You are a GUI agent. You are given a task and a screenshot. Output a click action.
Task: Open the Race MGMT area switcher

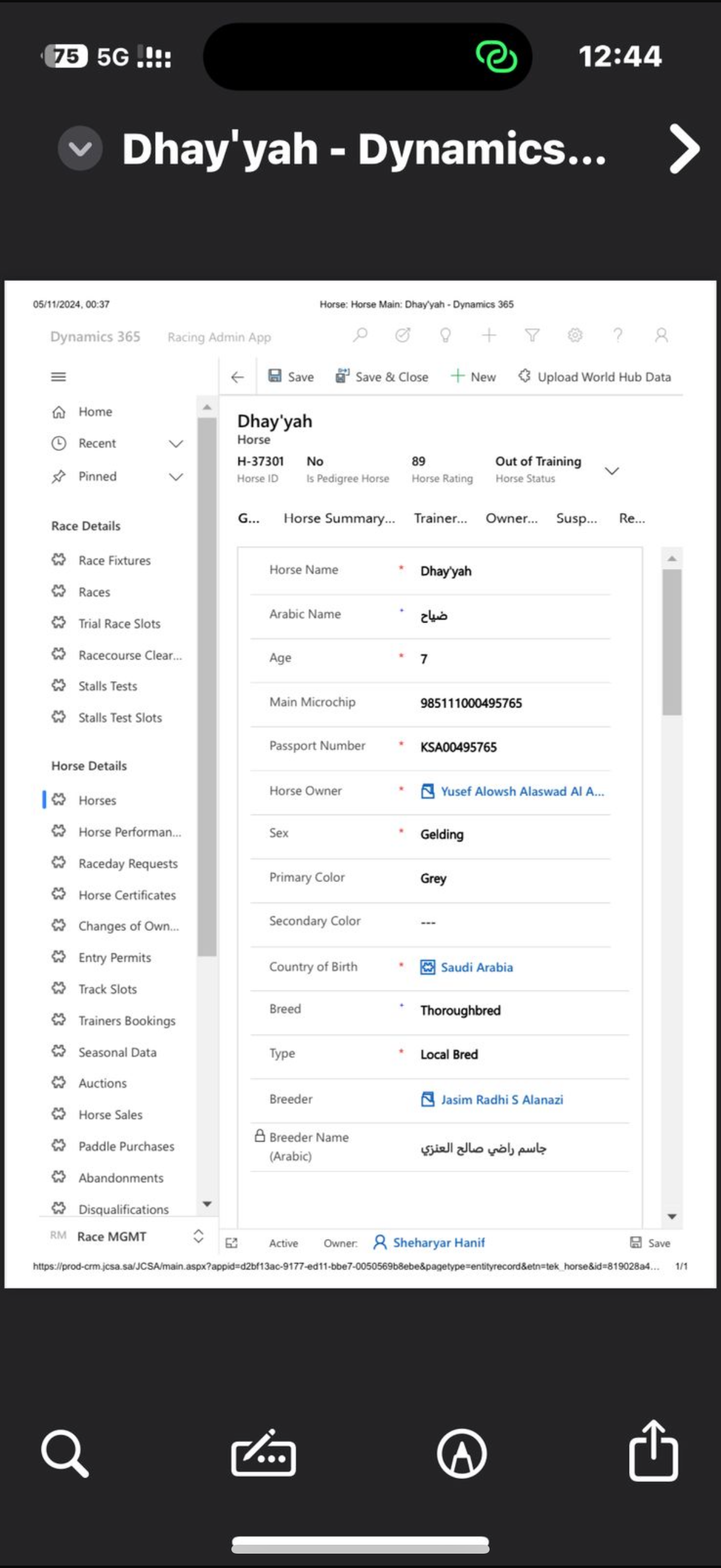[x=198, y=1236]
